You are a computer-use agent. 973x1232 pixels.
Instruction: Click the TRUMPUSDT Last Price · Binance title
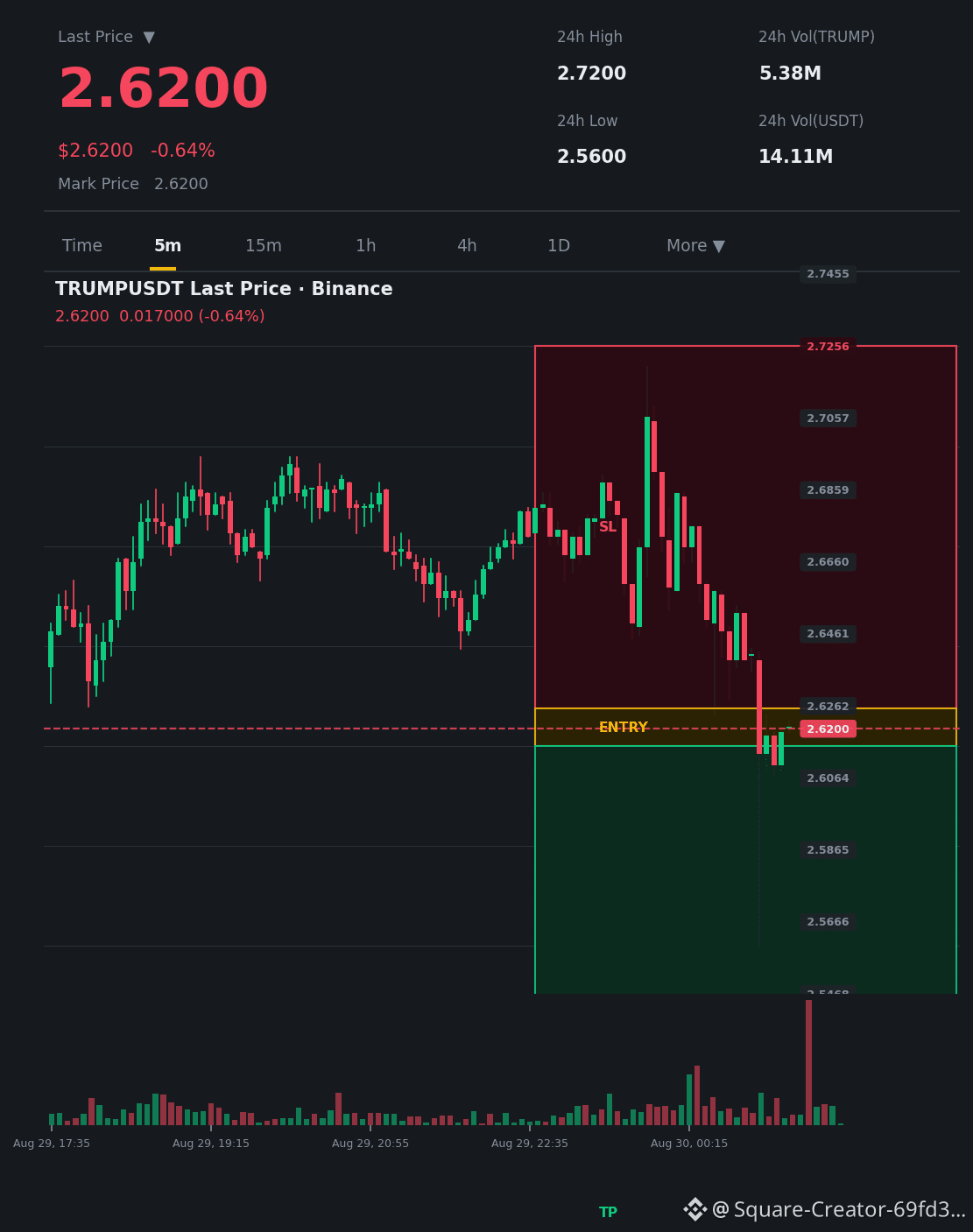click(224, 289)
